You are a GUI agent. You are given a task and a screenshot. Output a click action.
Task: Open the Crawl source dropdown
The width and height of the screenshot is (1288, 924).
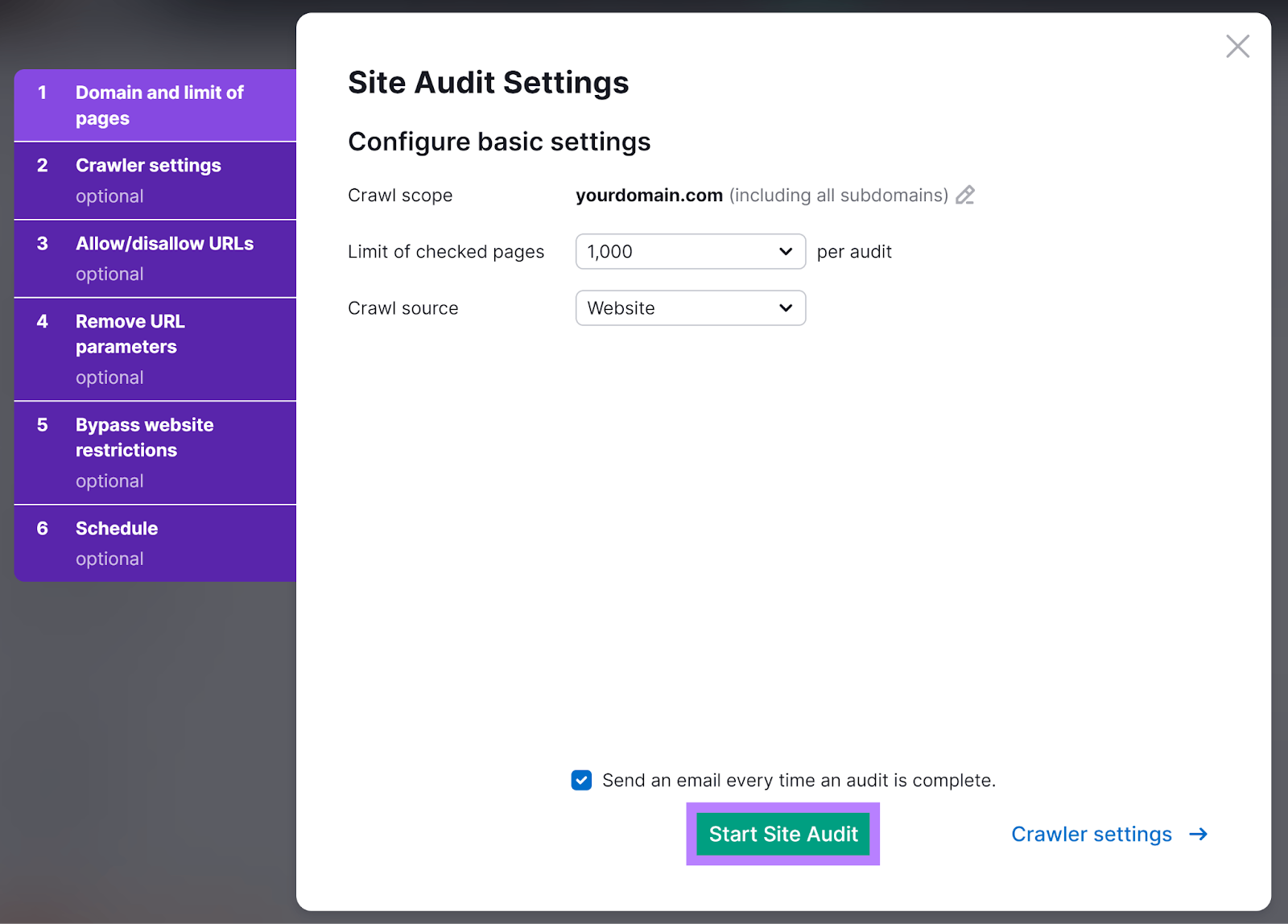coord(690,307)
